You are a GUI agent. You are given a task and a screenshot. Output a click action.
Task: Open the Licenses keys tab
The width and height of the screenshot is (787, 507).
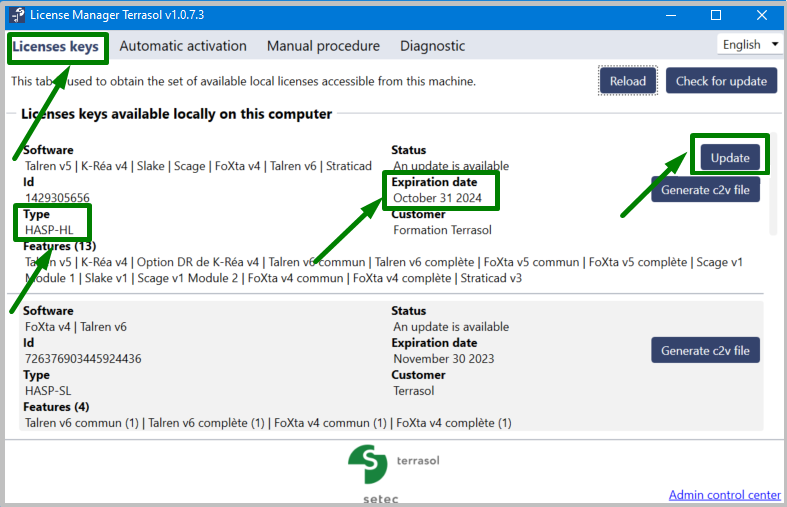click(55, 47)
